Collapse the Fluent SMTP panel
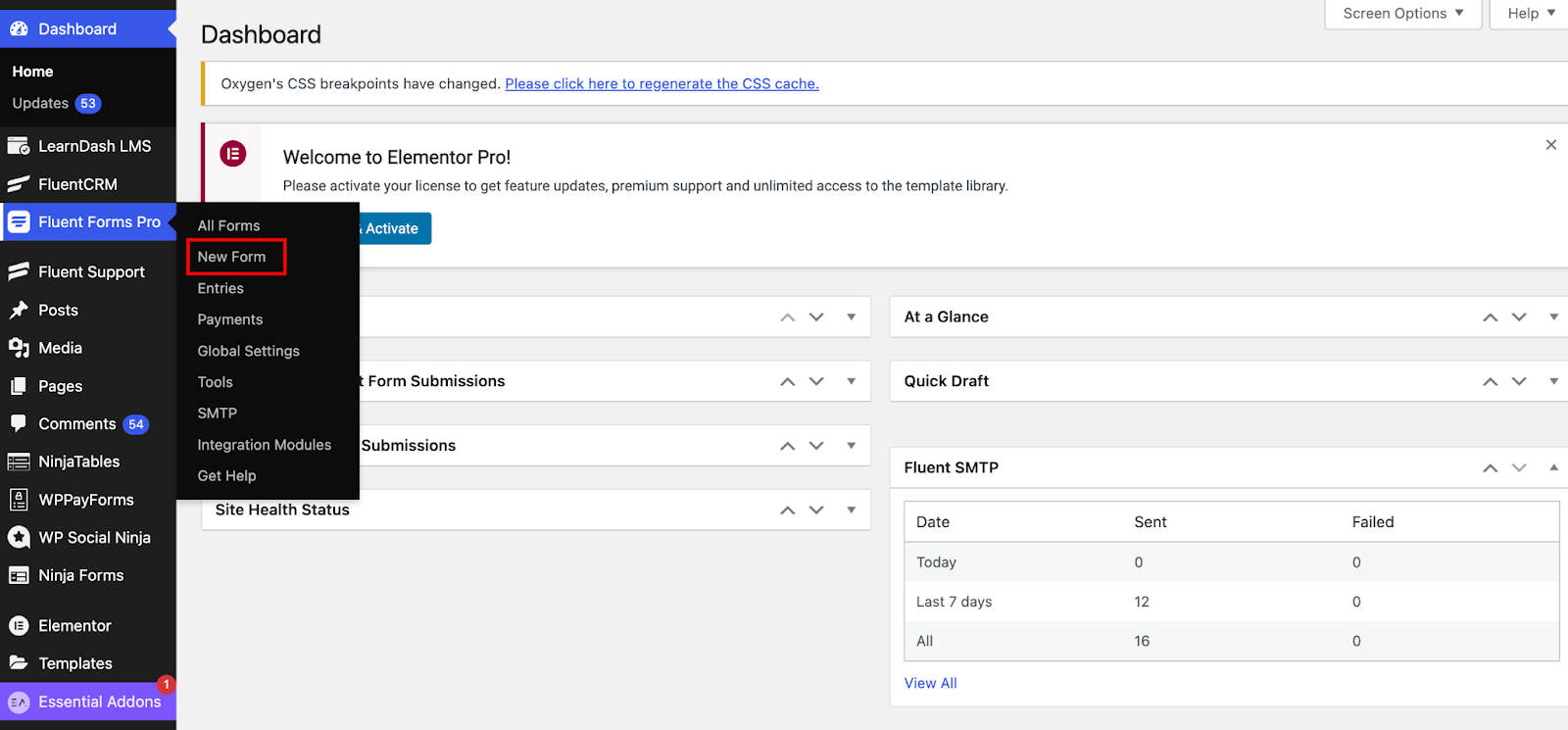1568x730 pixels. pos(1553,467)
